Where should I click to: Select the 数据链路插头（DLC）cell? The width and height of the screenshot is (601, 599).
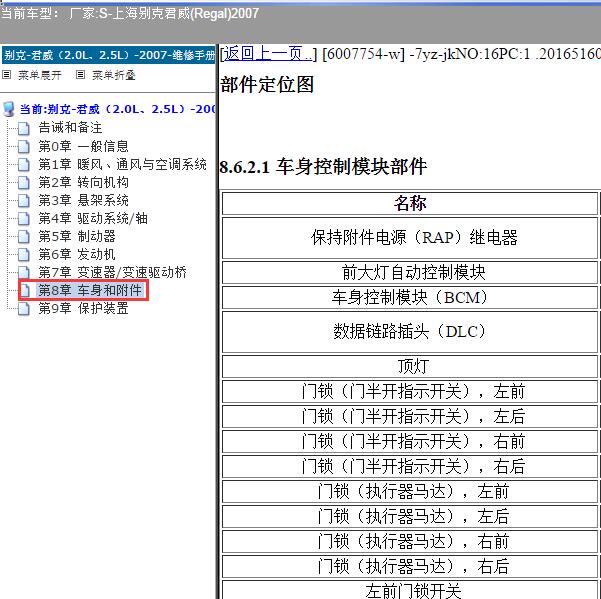[410, 332]
